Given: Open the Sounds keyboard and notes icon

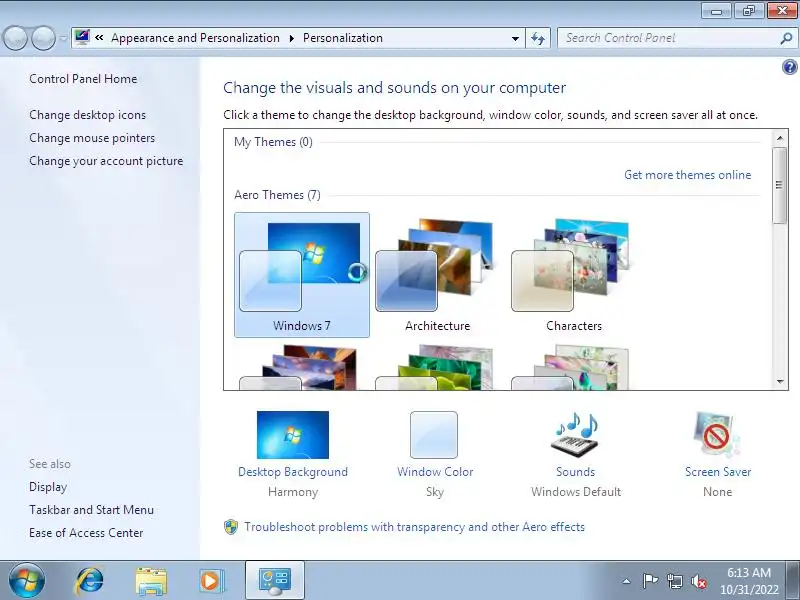Looking at the screenshot, I should 575,435.
